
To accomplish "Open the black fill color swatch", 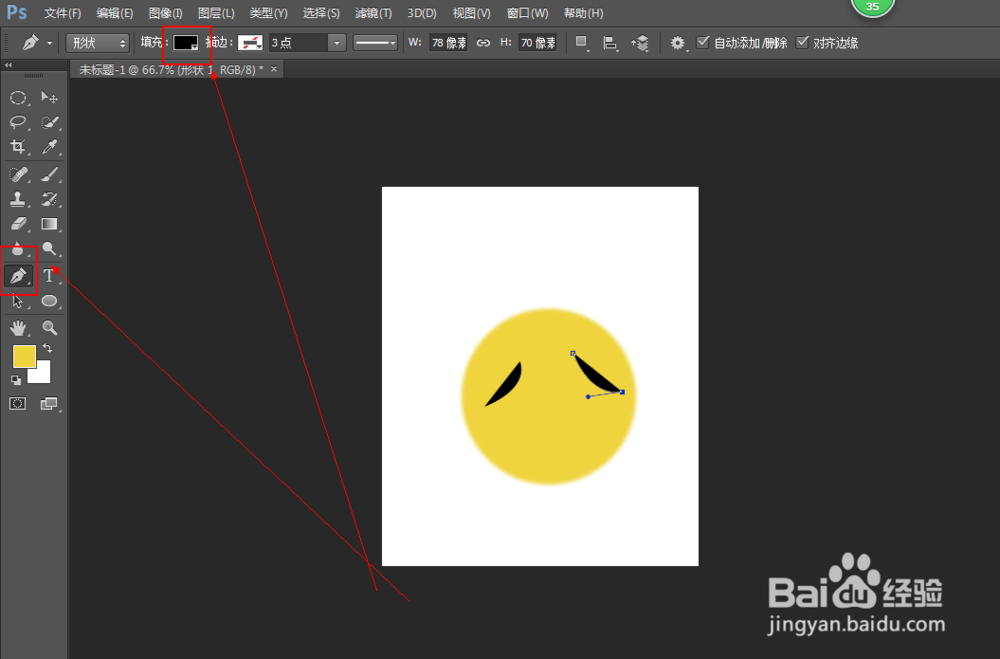I will [x=186, y=43].
